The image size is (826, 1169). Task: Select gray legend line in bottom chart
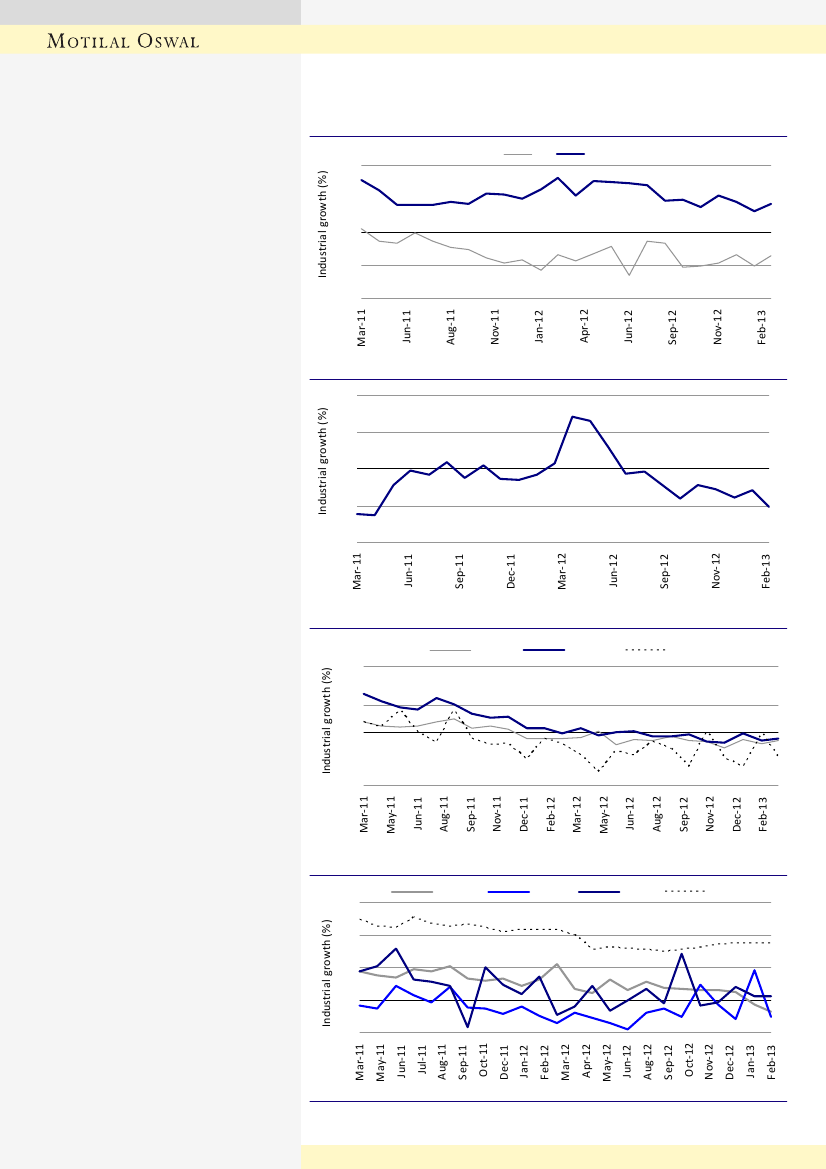412,890
